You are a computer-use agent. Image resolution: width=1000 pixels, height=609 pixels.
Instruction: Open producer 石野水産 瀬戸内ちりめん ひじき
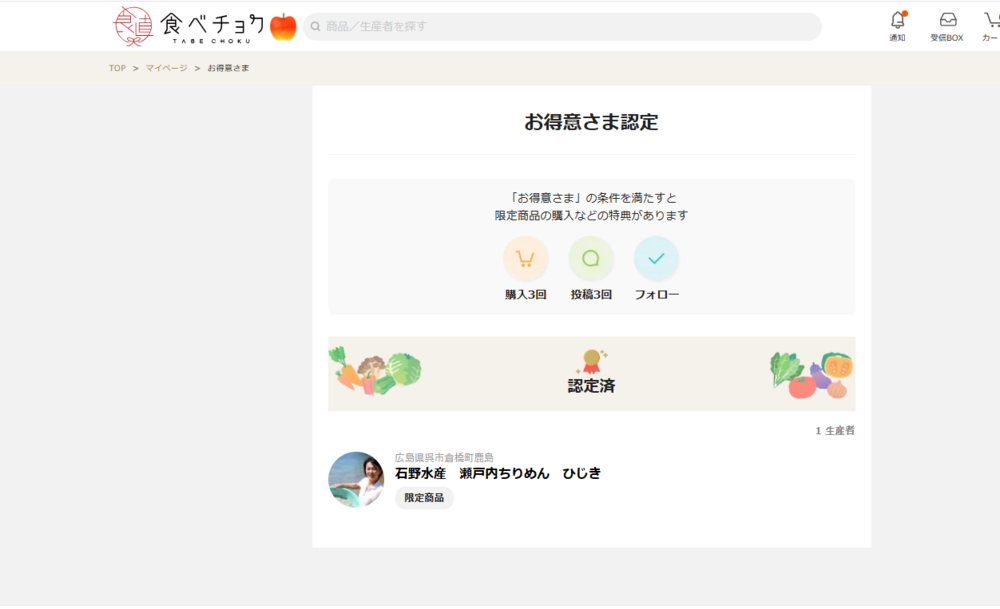click(x=497, y=473)
